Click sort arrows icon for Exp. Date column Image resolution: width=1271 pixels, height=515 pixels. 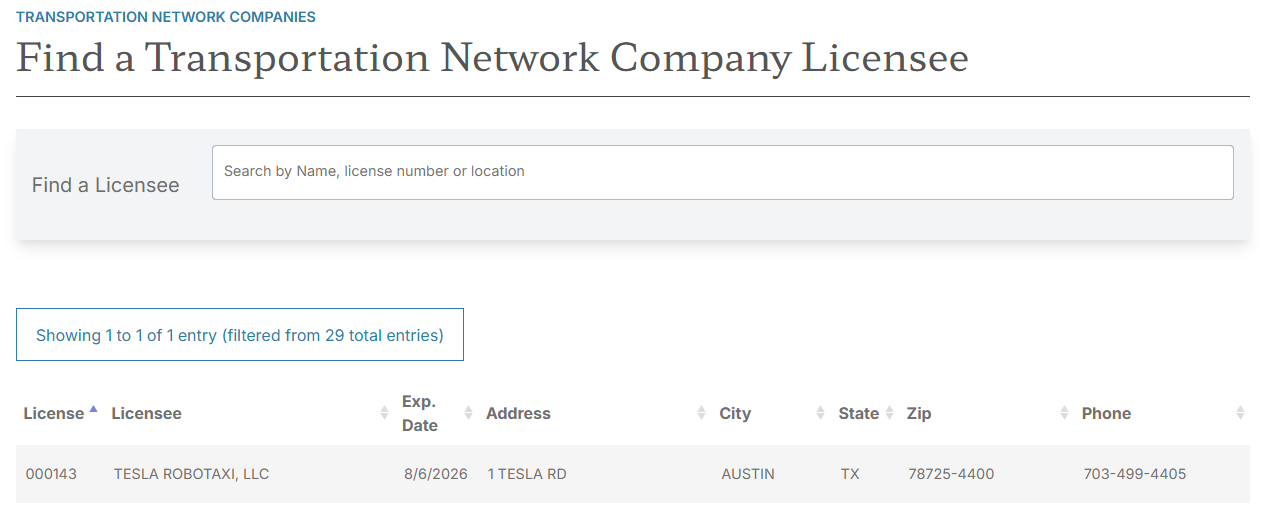(468, 413)
